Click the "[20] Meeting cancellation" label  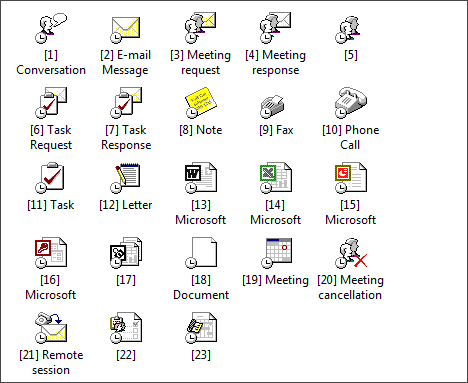click(350, 287)
